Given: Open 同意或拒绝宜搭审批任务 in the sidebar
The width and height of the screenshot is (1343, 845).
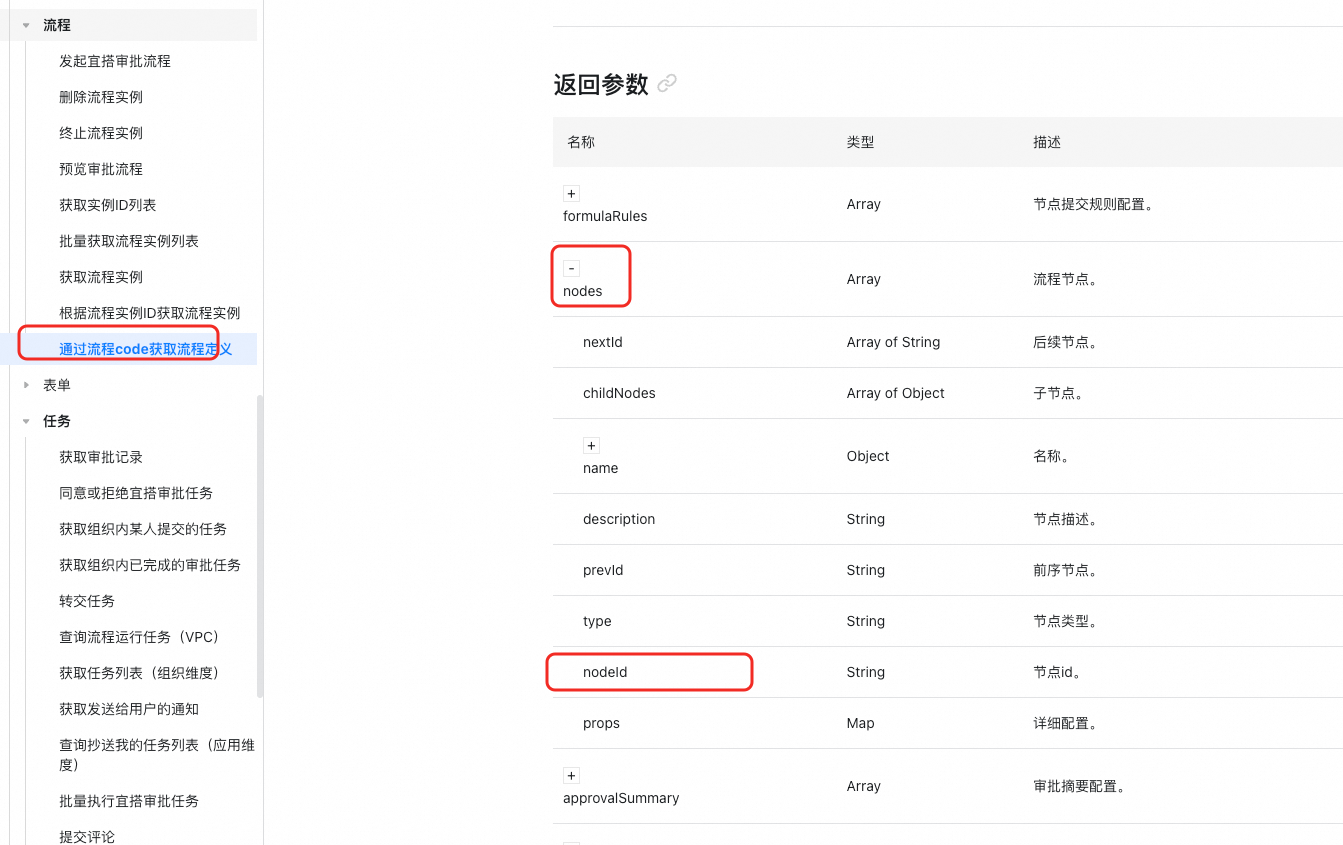Looking at the screenshot, I should (136, 493).
